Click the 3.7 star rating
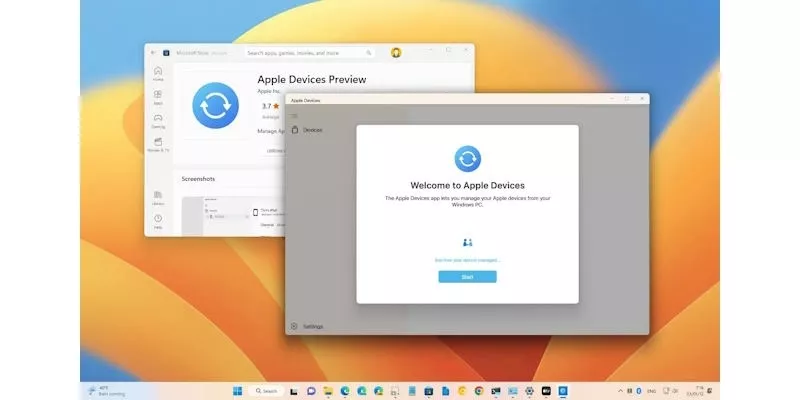Image resolution: width=800 pixels, height=400 pixels. pos(271,106)
